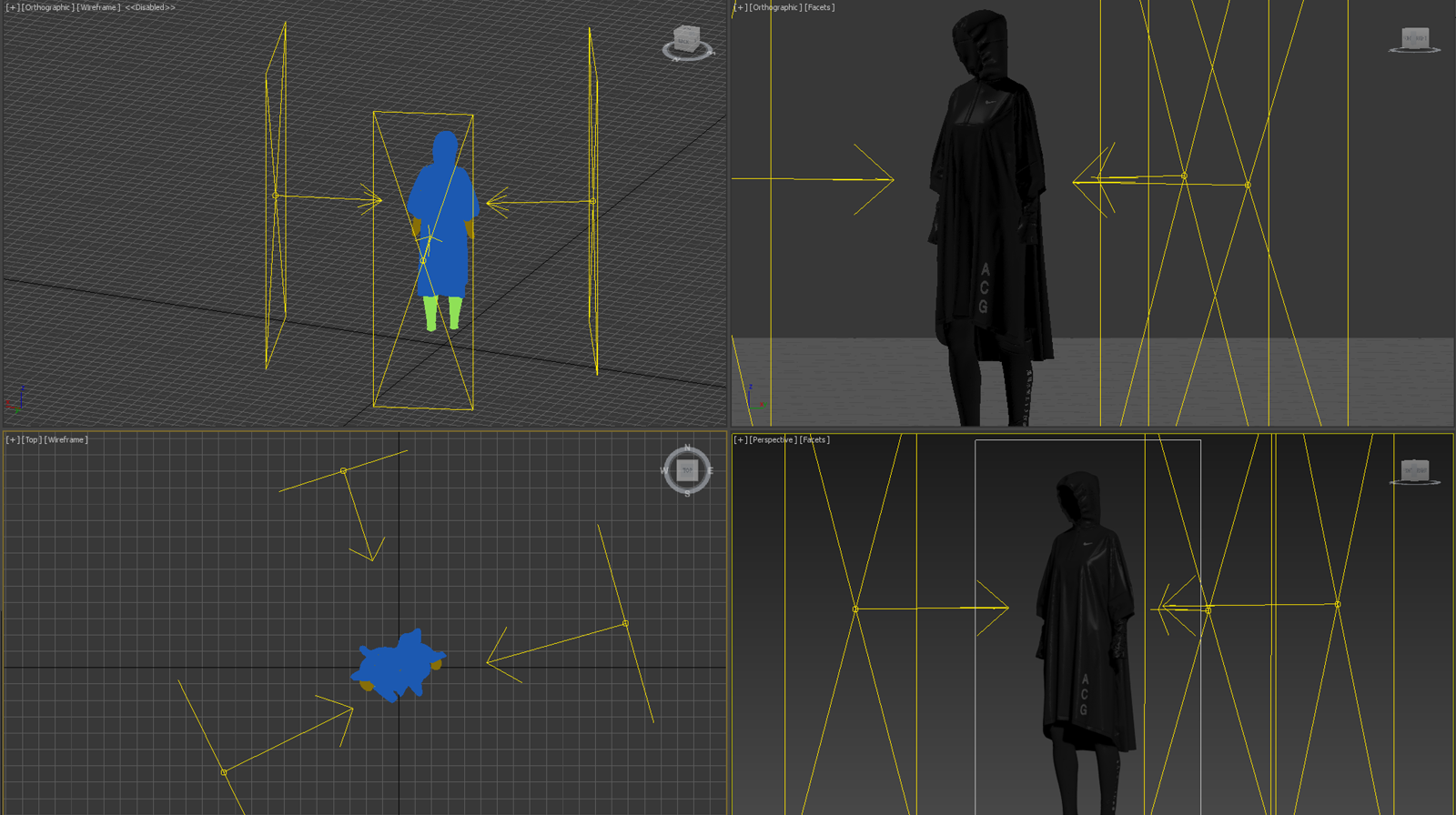The height and width of the screenshot is (815, 1456).
Task: Open the [+] menu of the Top viewport
Action: [x=12, y=440]
